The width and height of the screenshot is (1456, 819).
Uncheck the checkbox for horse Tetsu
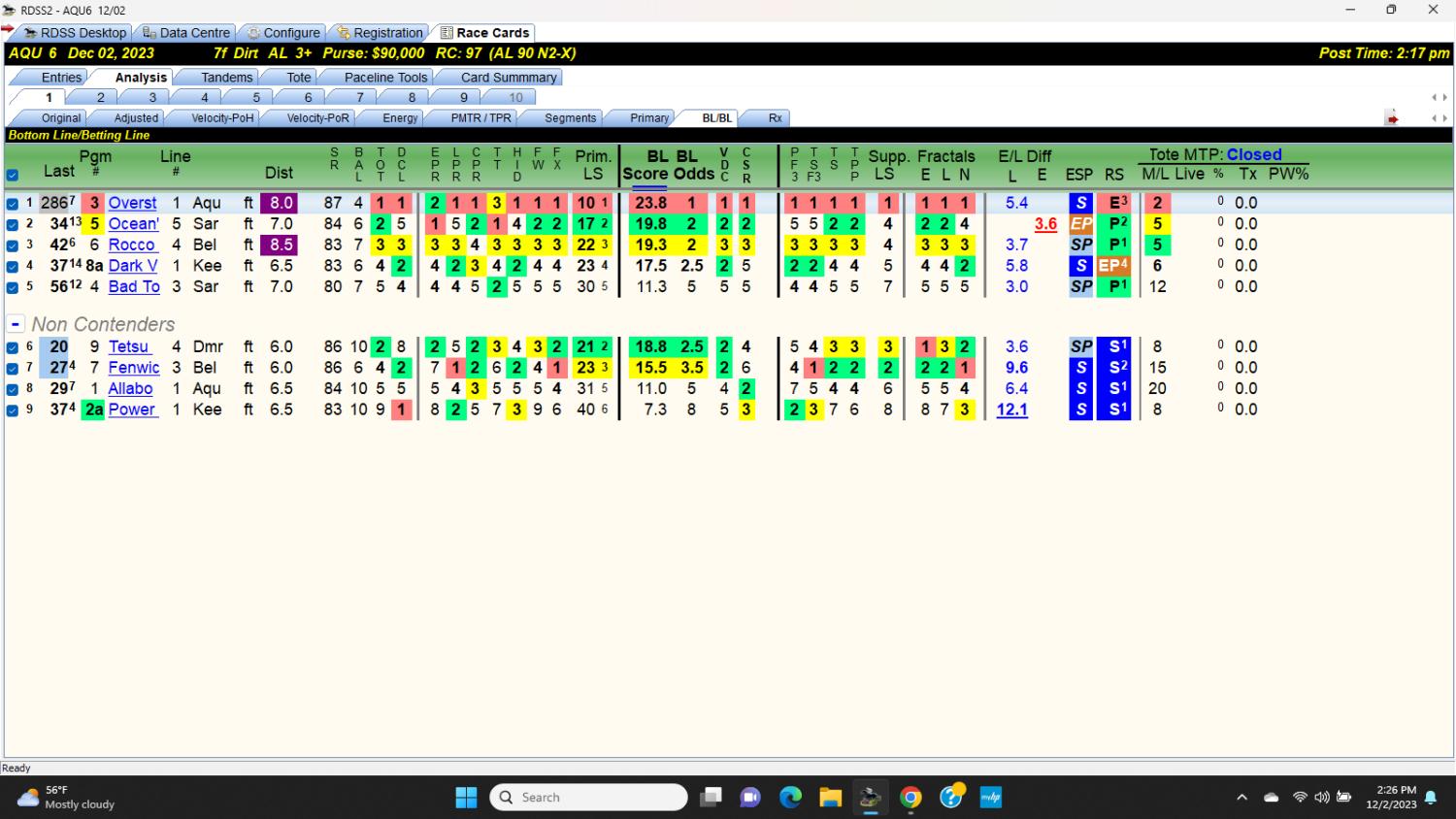12,347
